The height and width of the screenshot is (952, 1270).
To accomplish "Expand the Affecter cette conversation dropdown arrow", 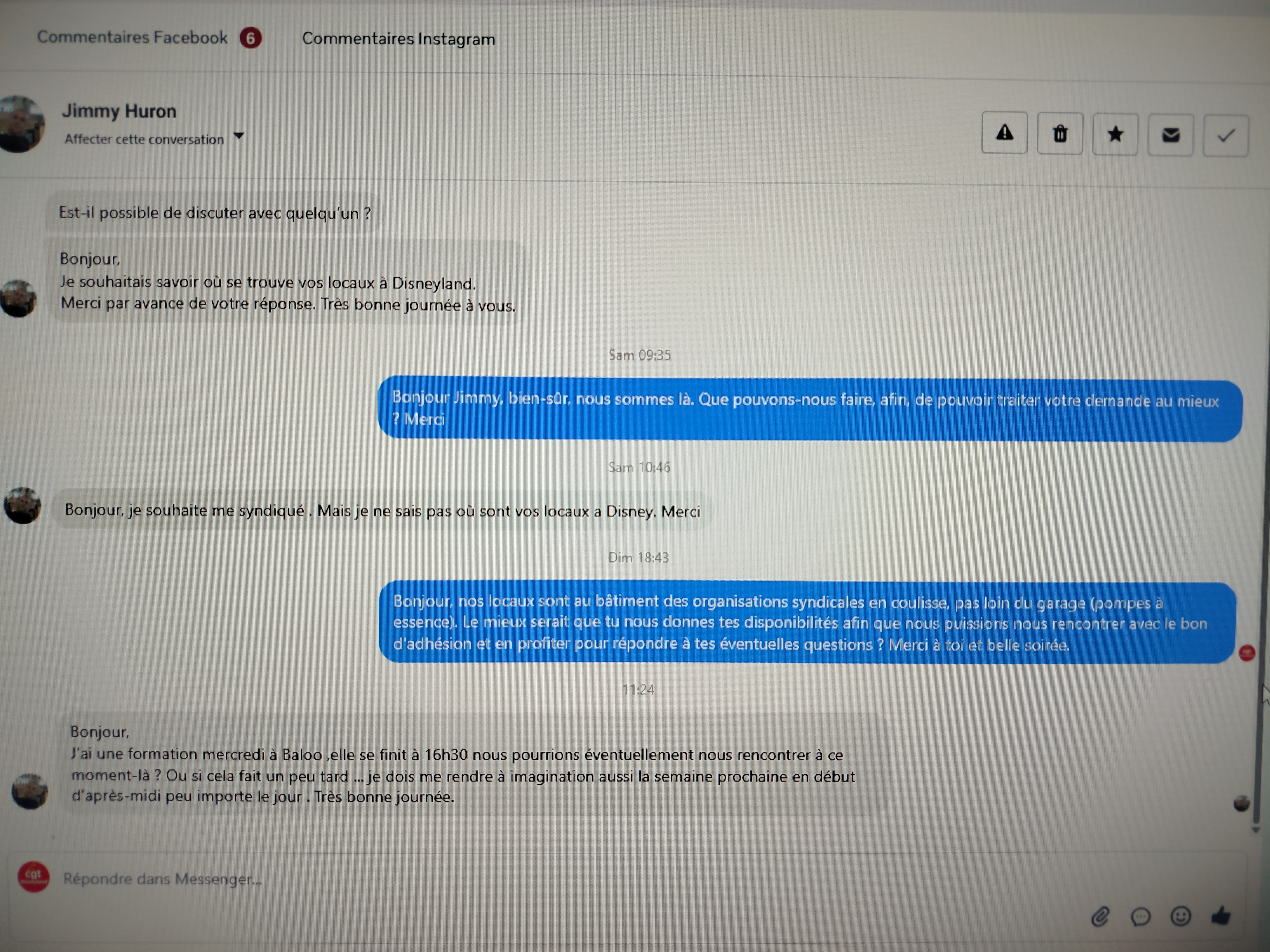I will tap(239, 136).
